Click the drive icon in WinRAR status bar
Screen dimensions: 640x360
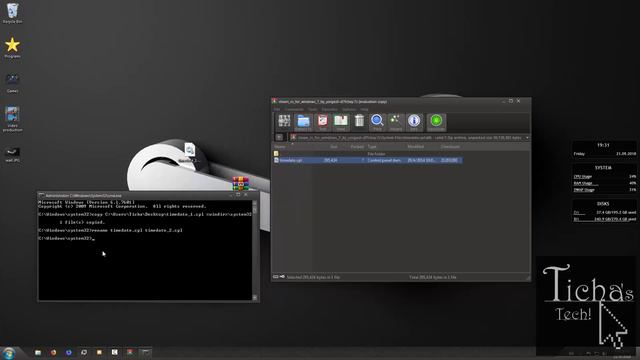(276, 277)
